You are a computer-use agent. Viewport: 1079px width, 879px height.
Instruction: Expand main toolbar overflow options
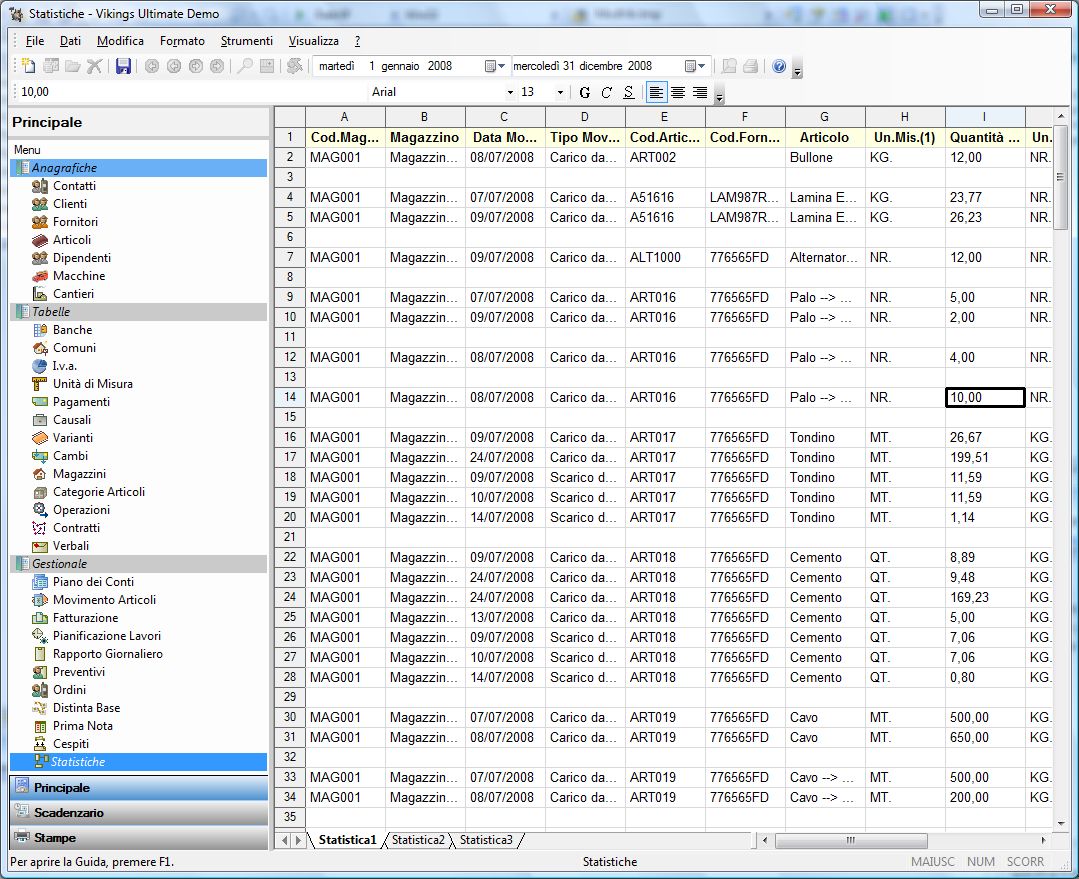[x=797, y=70]
